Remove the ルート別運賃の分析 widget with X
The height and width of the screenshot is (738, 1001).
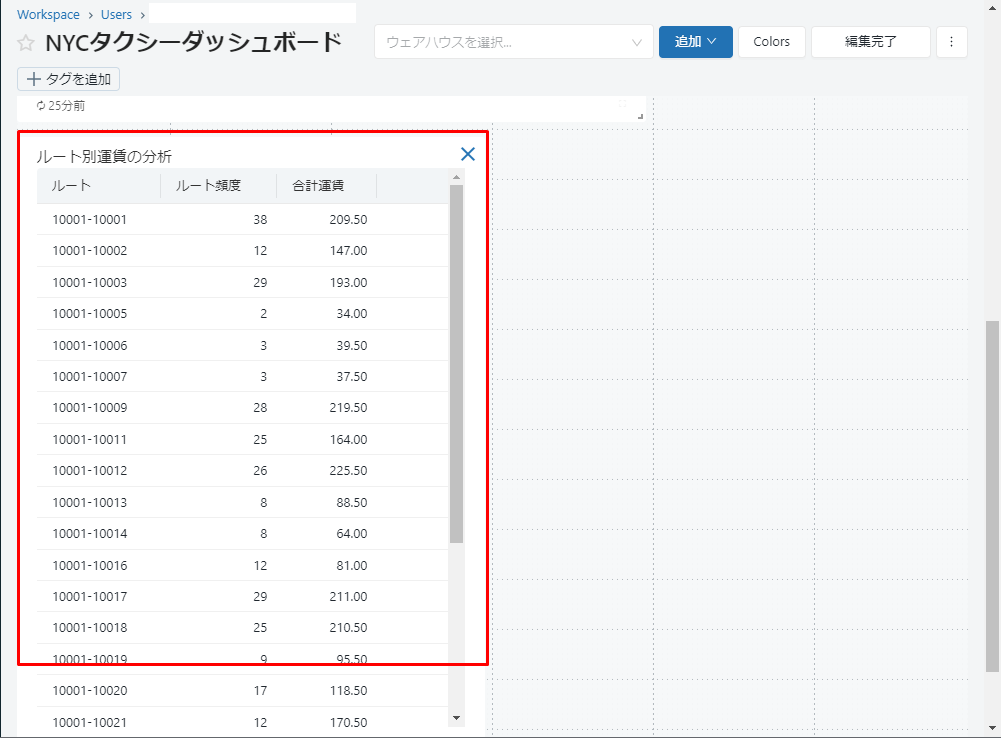467,154
